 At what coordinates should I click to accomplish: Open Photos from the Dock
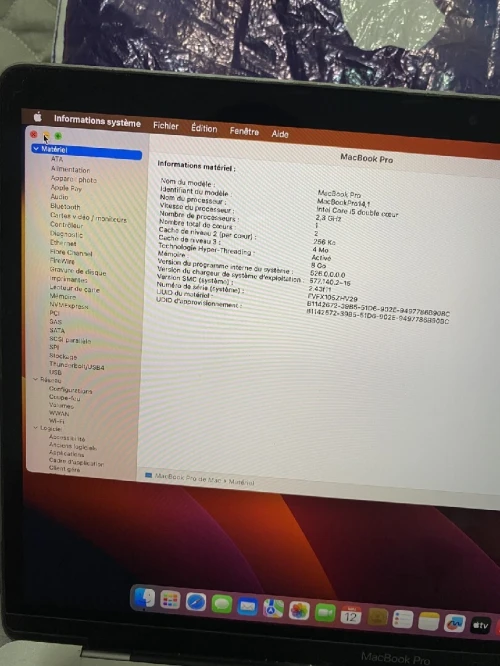point(299,611)
